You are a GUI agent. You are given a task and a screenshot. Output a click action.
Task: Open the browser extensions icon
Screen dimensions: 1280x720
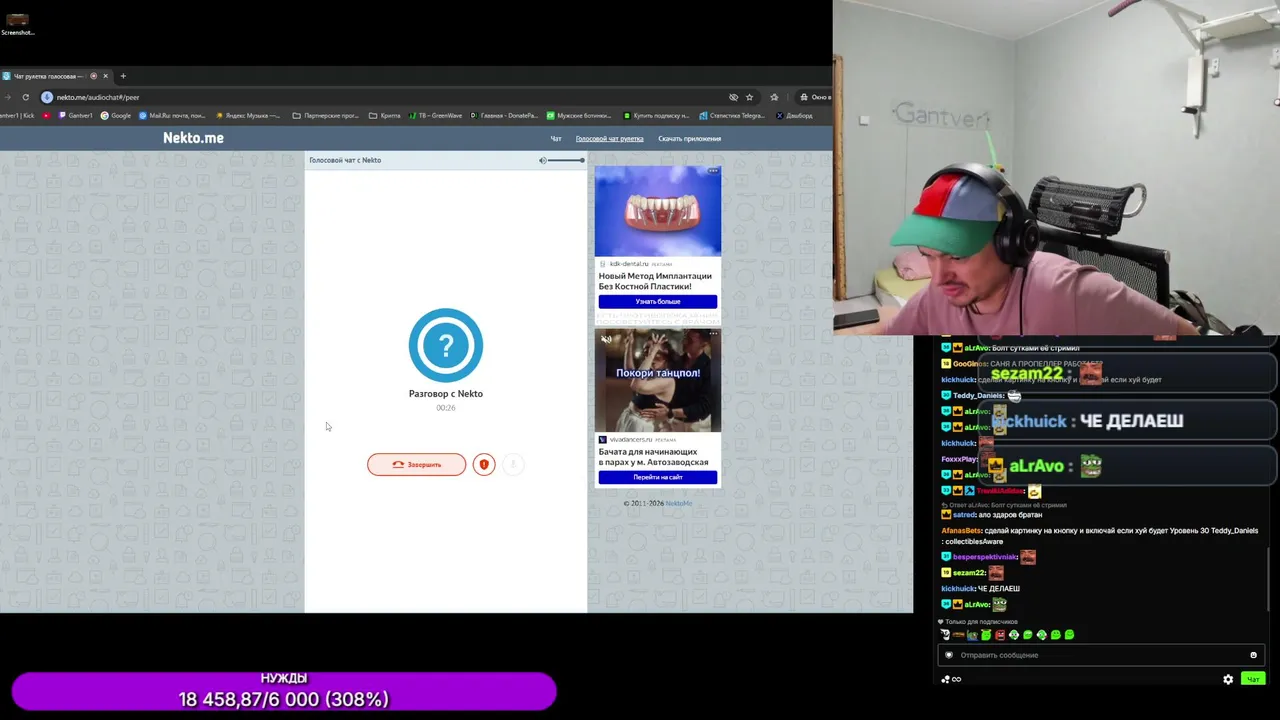tap(774, 97)
